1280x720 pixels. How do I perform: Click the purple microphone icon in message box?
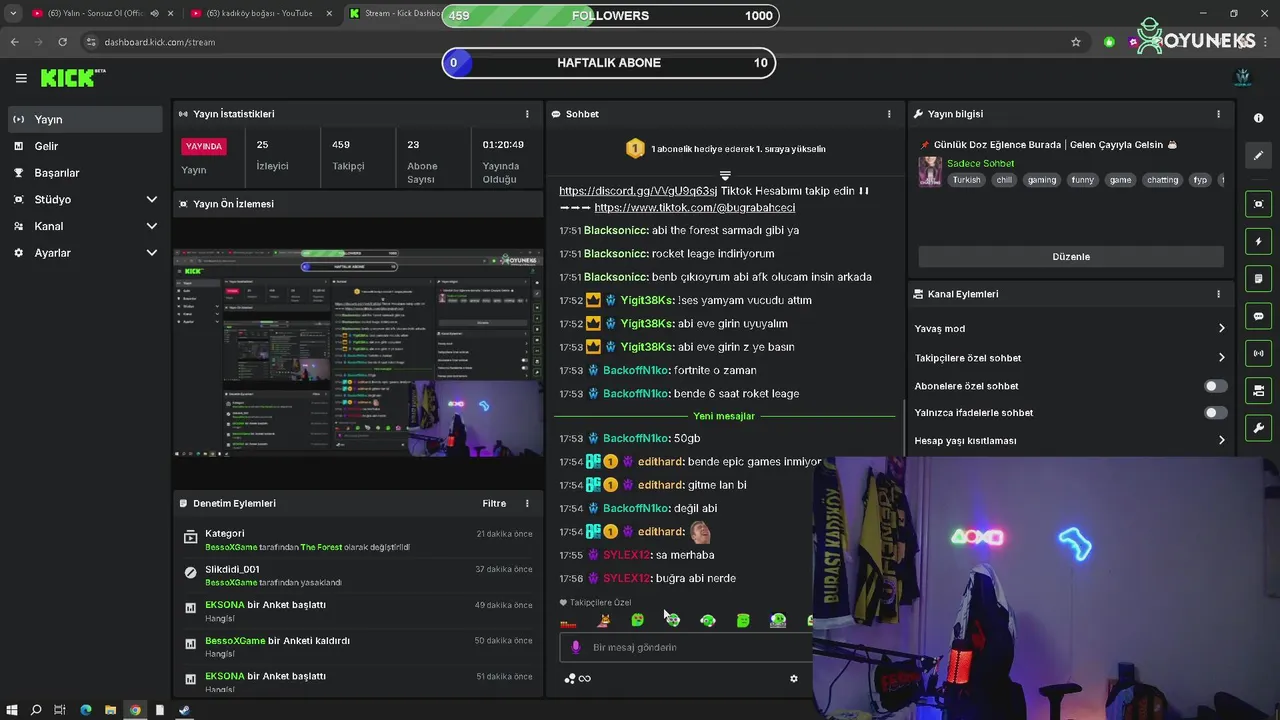click(575, 647)
